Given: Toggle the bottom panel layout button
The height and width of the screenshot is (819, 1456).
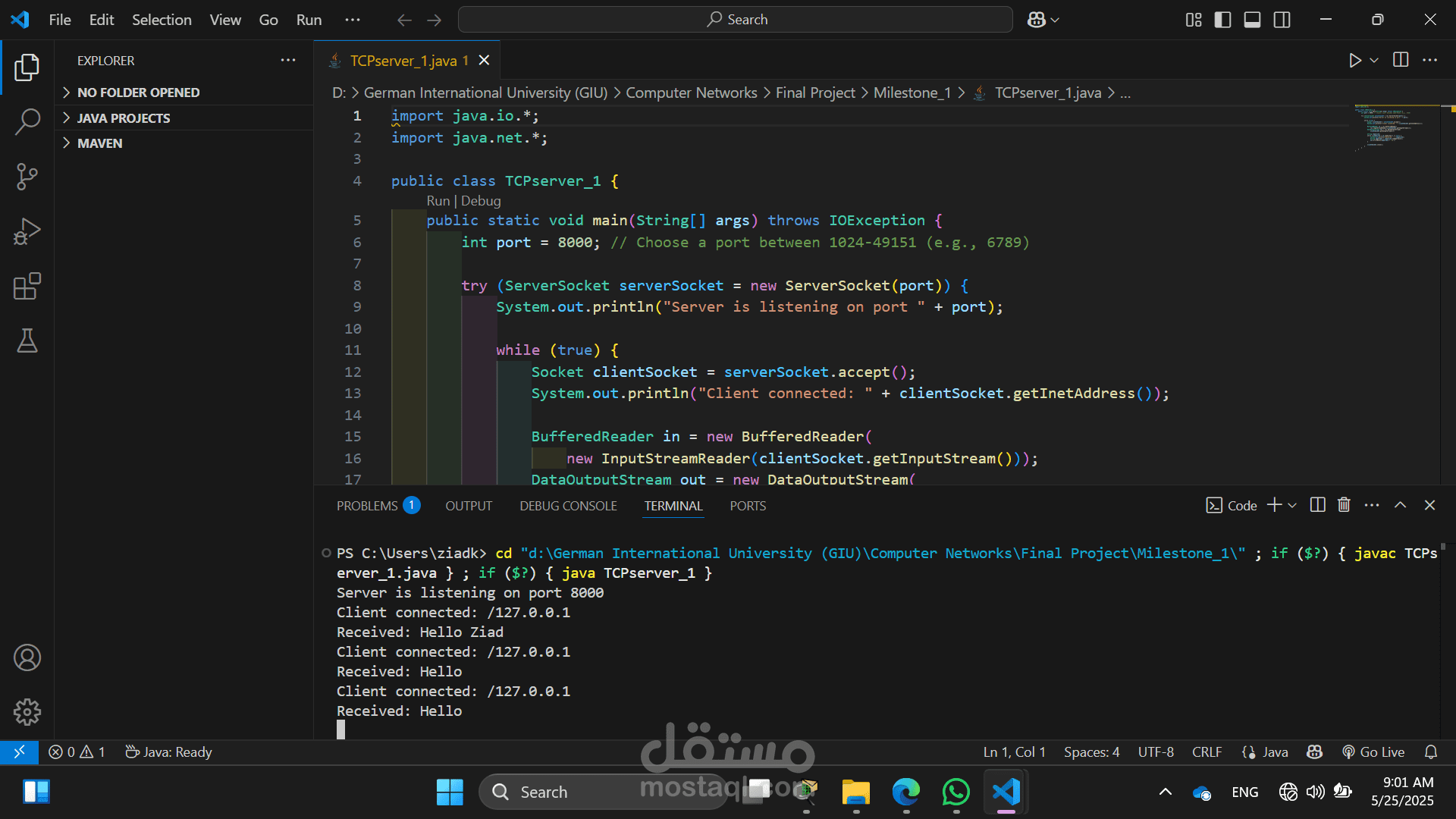Looking at the screenshot, I should tap(1252, 20).
